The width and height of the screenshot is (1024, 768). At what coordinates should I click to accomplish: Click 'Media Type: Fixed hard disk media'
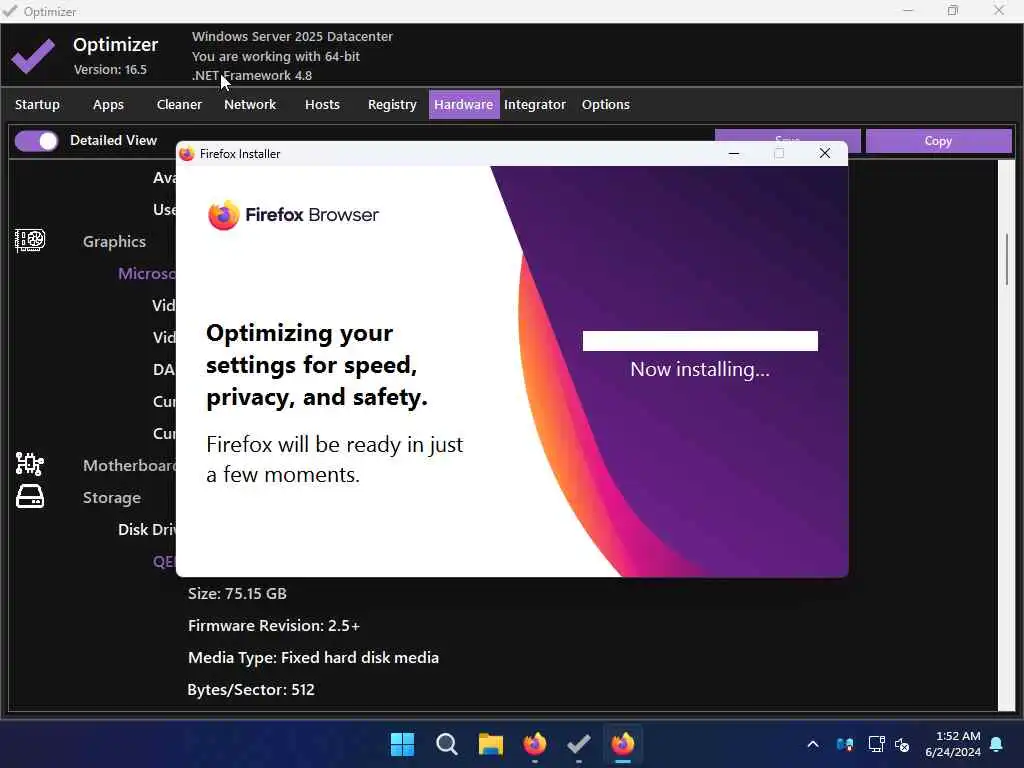tap(313, 658)
